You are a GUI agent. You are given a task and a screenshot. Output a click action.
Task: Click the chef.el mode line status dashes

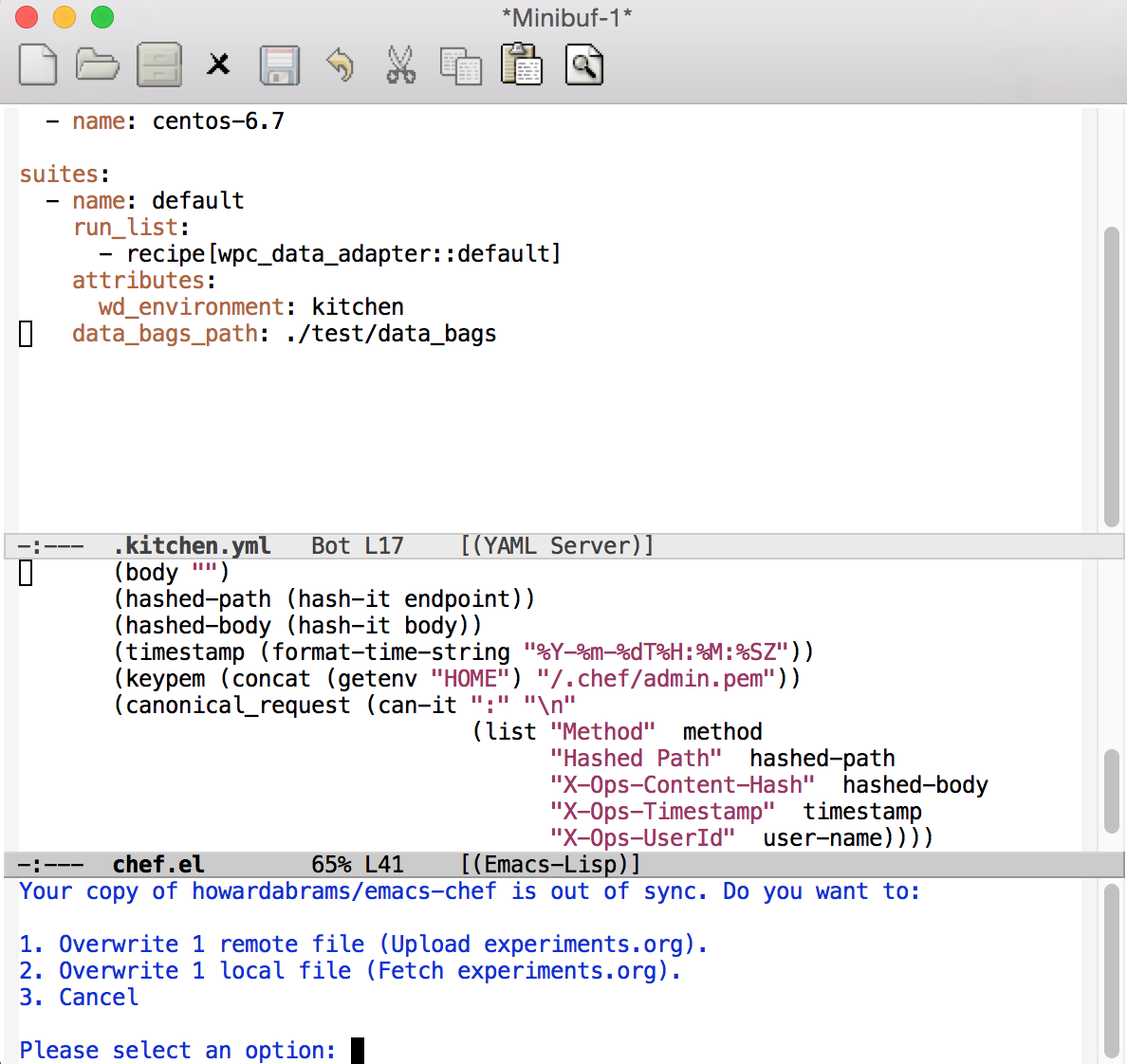[x=50, y=864]
